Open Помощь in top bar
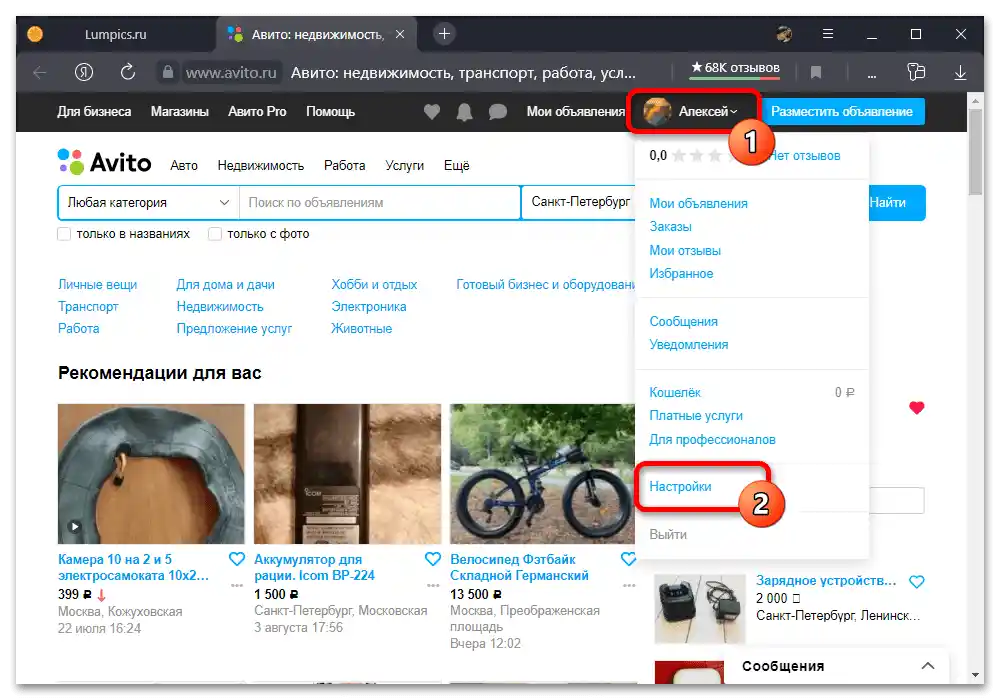The height and width of the screenshot is (700, 1000). (x=330, y=112)
